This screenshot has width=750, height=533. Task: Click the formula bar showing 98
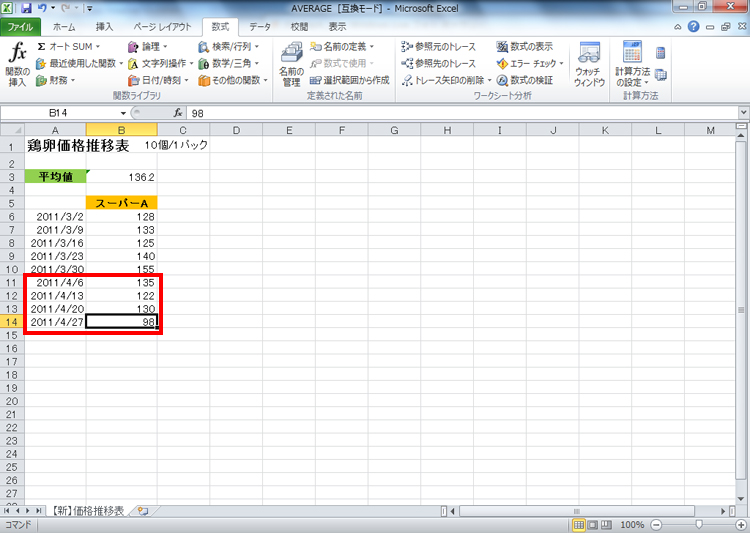462,113
